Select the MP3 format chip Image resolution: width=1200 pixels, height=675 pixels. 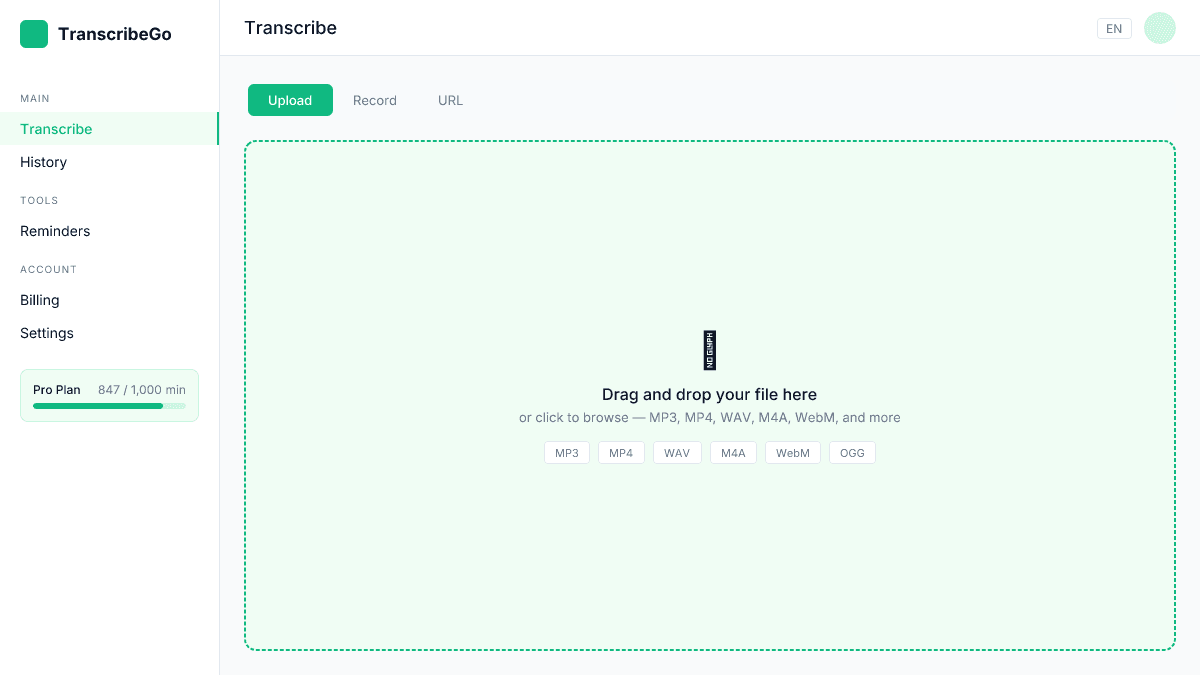[x=566, y=452]
